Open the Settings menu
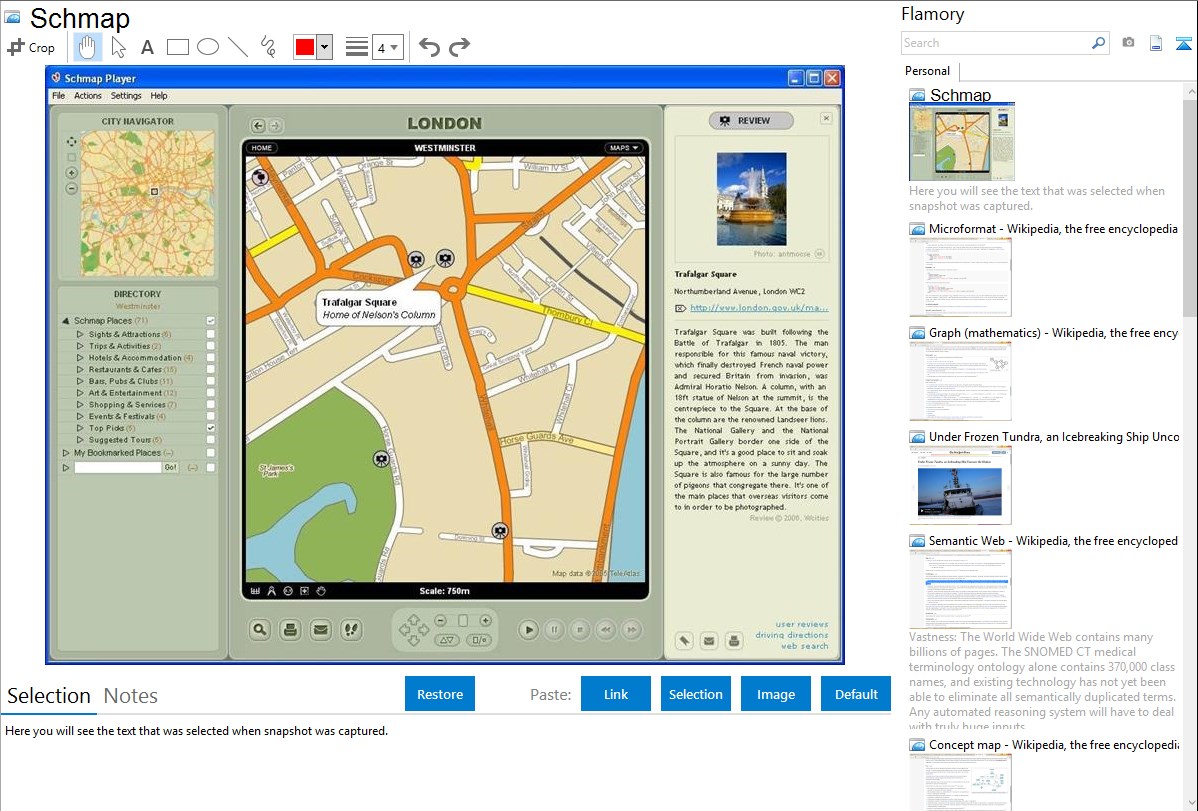Viewport: 1198px width, 811px height. [126, 96]
